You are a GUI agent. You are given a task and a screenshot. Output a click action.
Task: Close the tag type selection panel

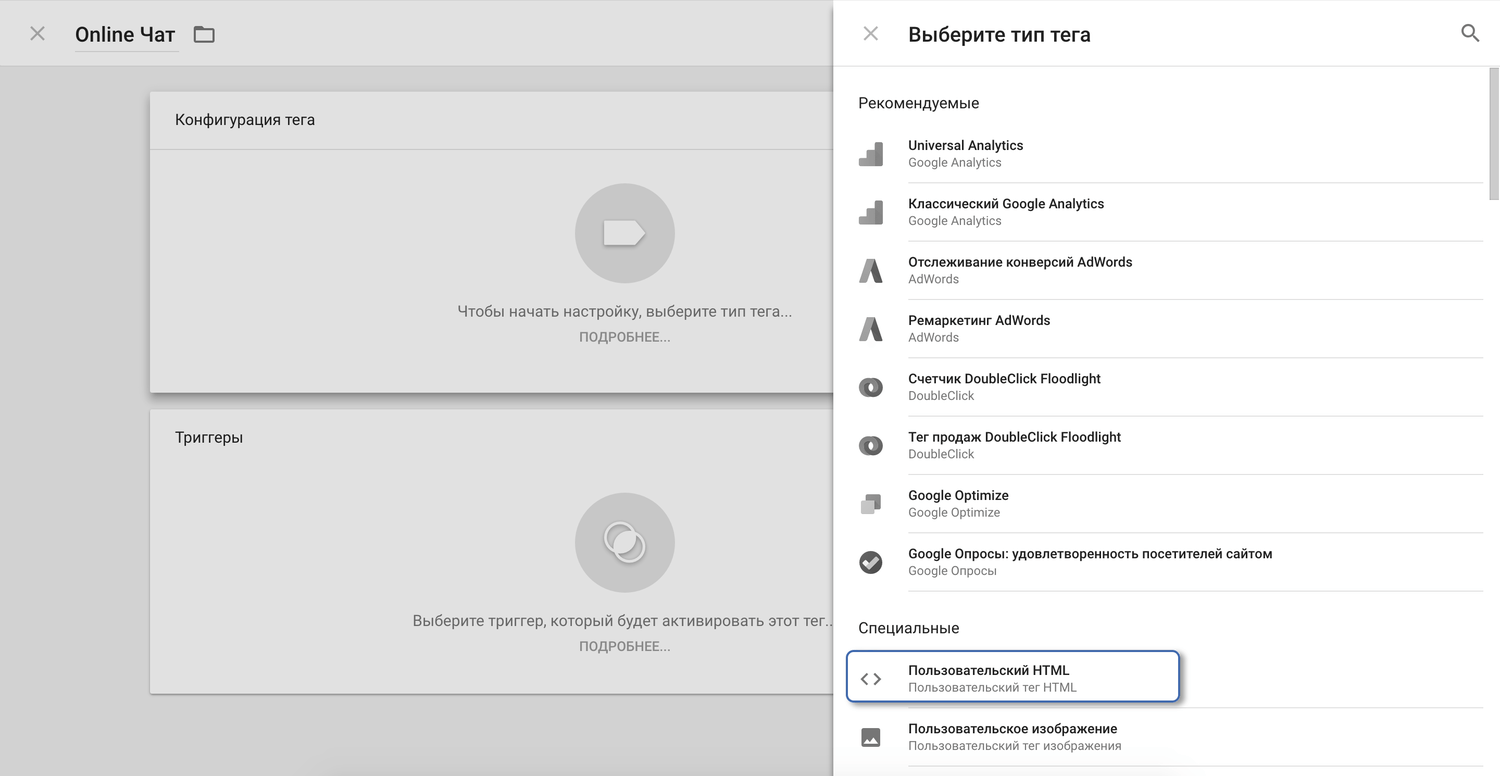click(x=870, y=34)
